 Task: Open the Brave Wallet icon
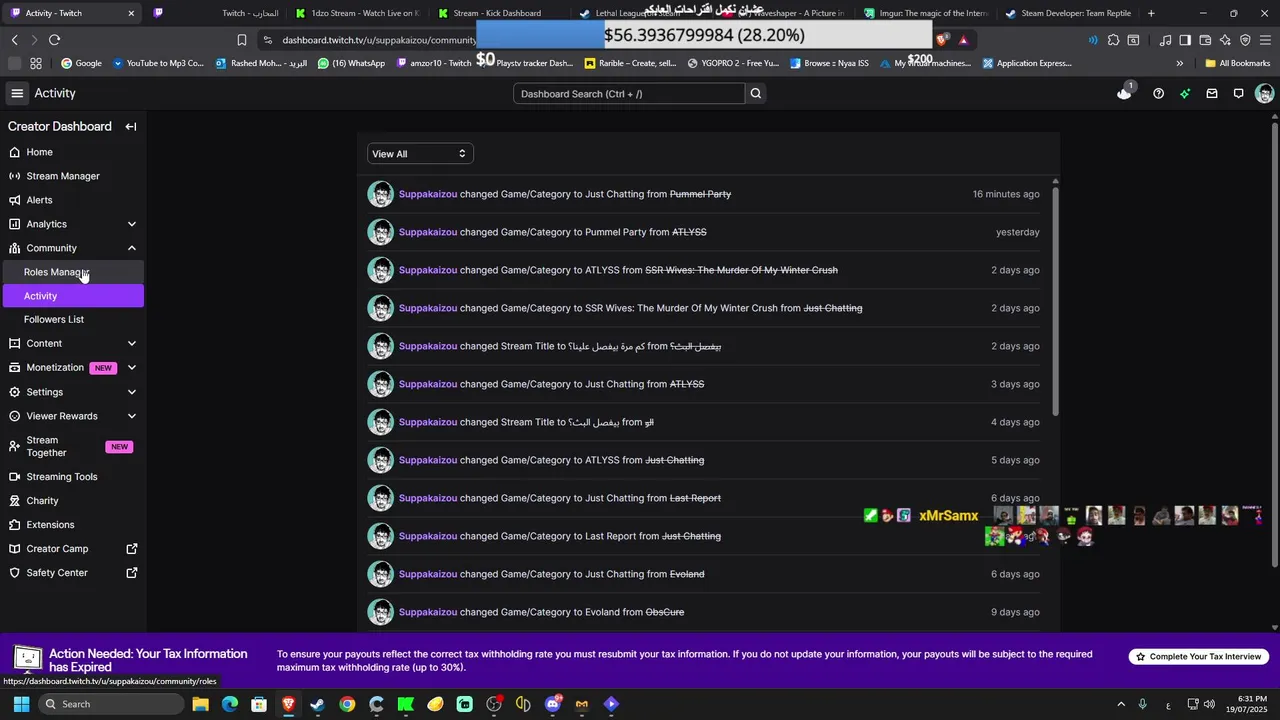coord(1205,40)
